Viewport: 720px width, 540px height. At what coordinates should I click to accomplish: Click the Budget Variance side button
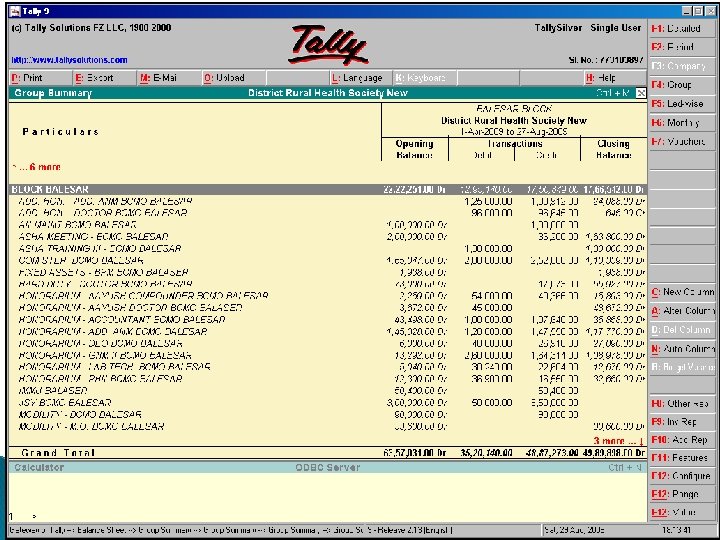(682, 367)
